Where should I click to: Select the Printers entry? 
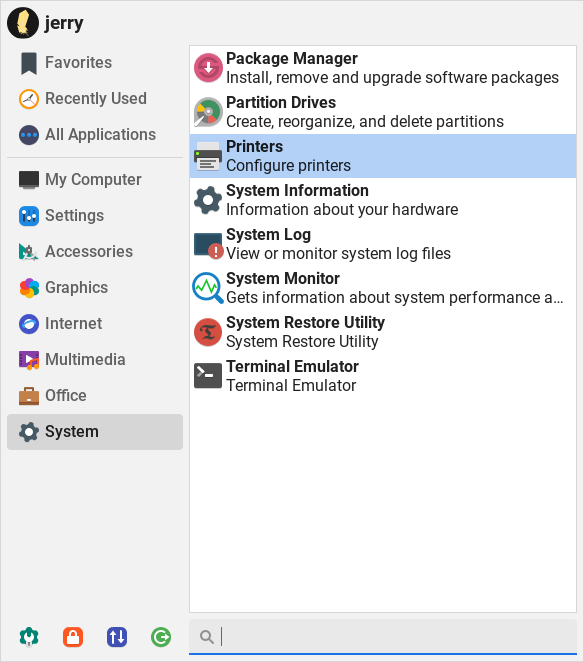pyautogui.click(x=383, y=156)
